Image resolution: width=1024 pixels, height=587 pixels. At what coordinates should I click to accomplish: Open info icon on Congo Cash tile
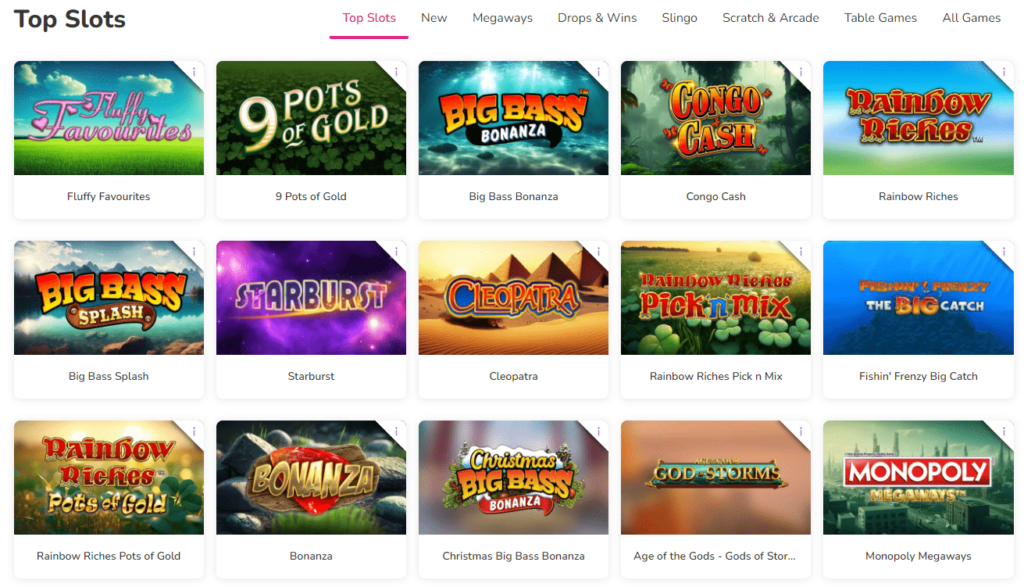point(801,72)
